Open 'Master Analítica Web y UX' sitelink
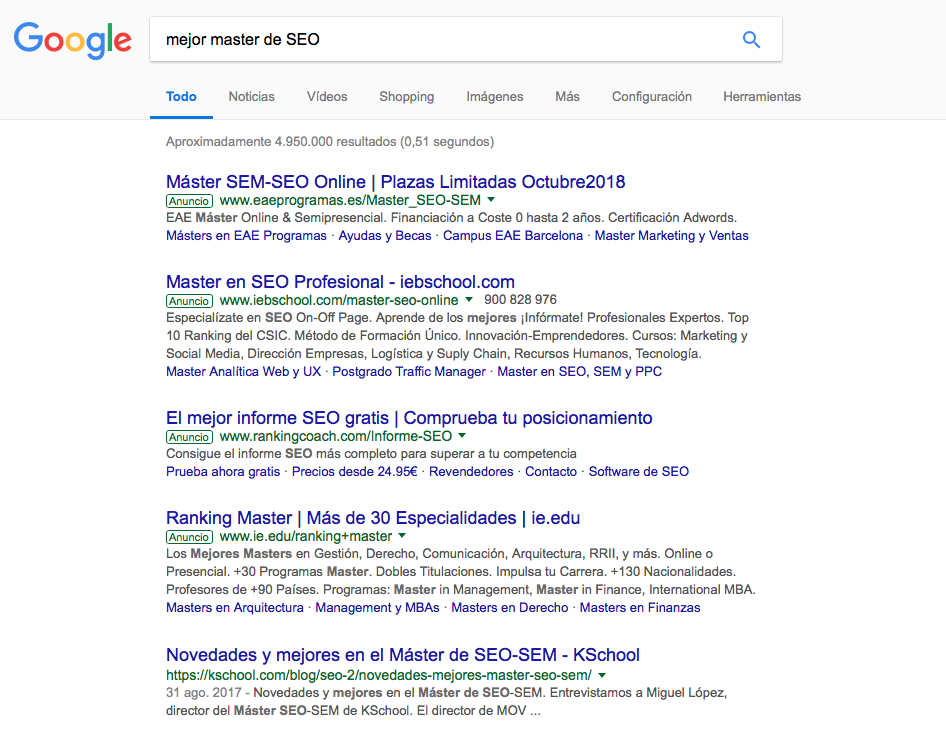 click(x=243, y=372)
